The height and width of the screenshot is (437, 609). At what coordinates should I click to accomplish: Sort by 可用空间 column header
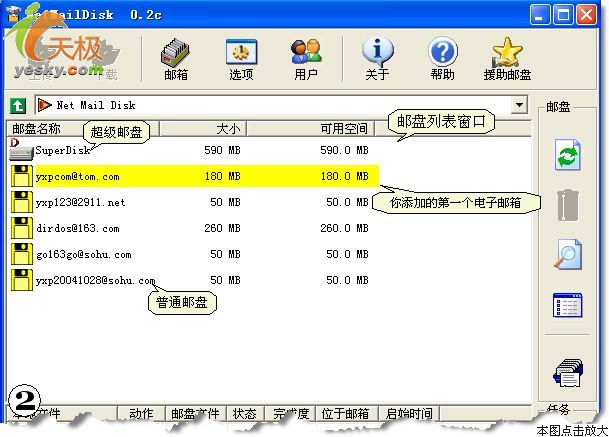coord(310,129)
